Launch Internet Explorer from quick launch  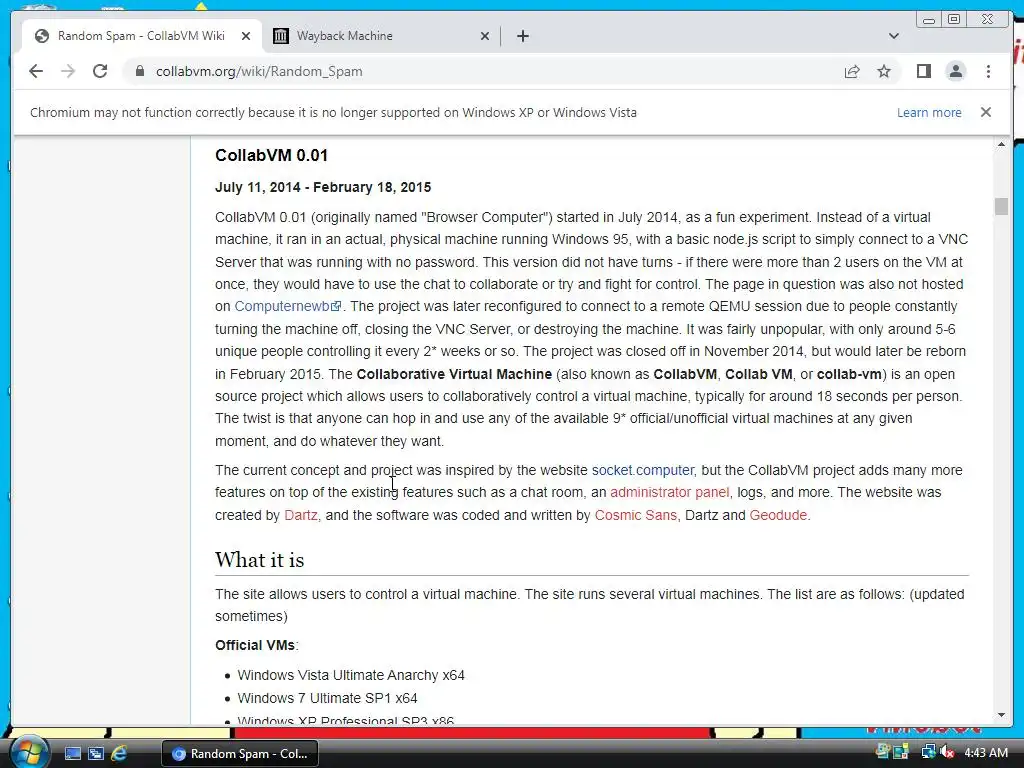pos(119,754)
